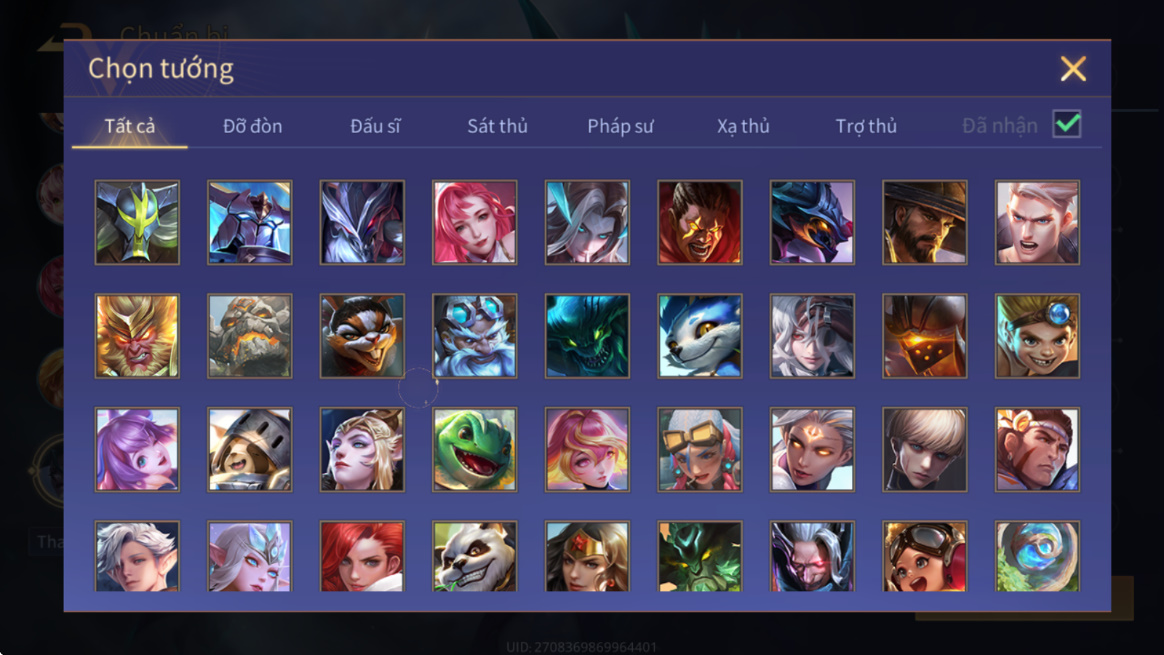The height and width of the screenshot is (655, 1164).
Task: Select the golden monkey king hero portrait
Action: (x=137, y=336)
